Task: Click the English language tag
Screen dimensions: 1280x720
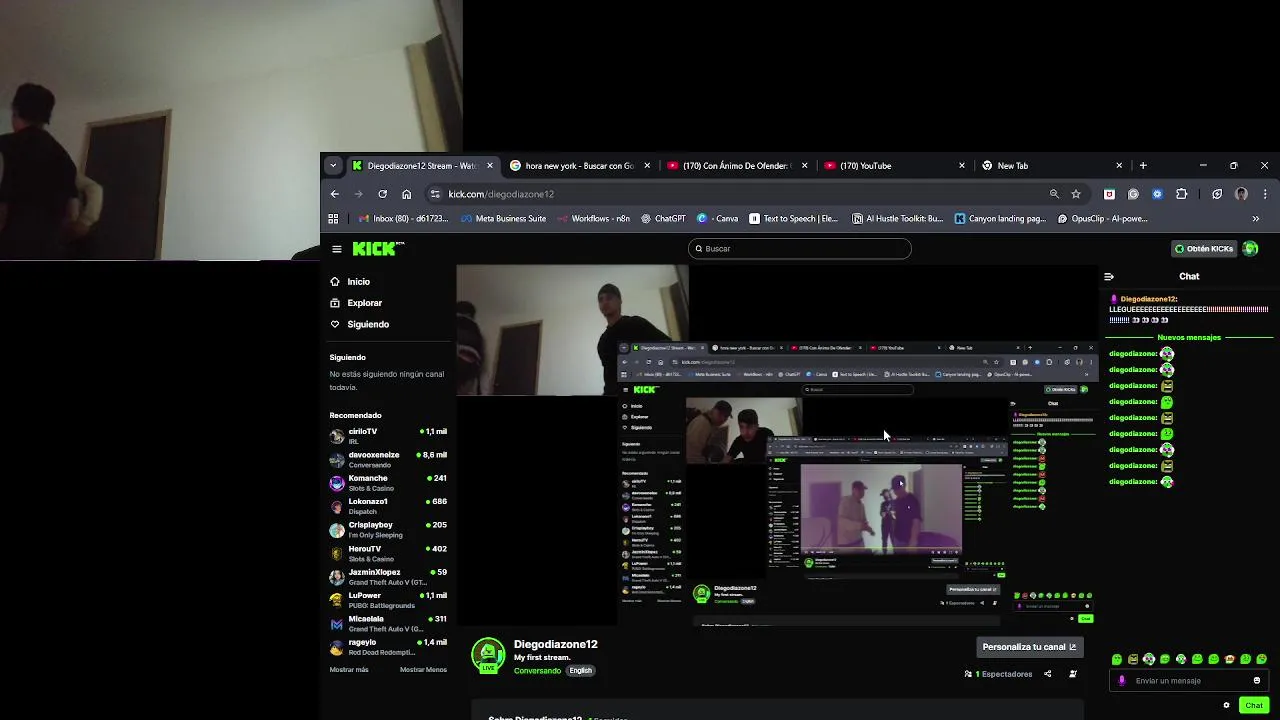Action: click(x=580, y=671)
